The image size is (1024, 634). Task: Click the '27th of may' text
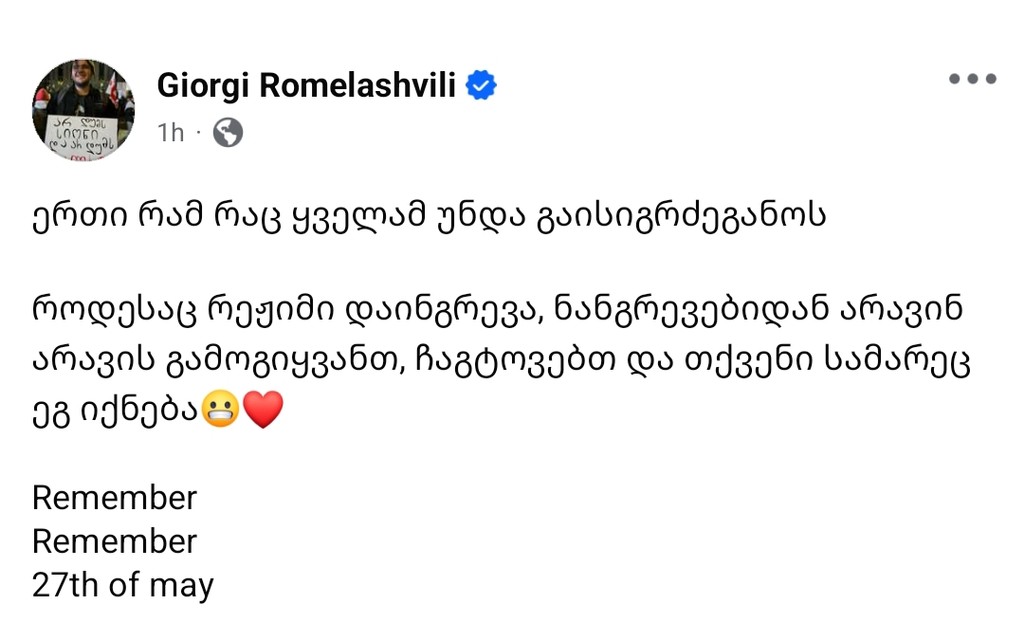click(x=123, y=586)
